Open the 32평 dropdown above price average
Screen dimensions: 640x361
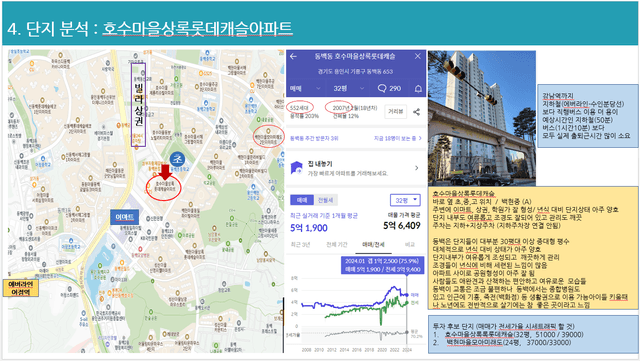(405, 200)
